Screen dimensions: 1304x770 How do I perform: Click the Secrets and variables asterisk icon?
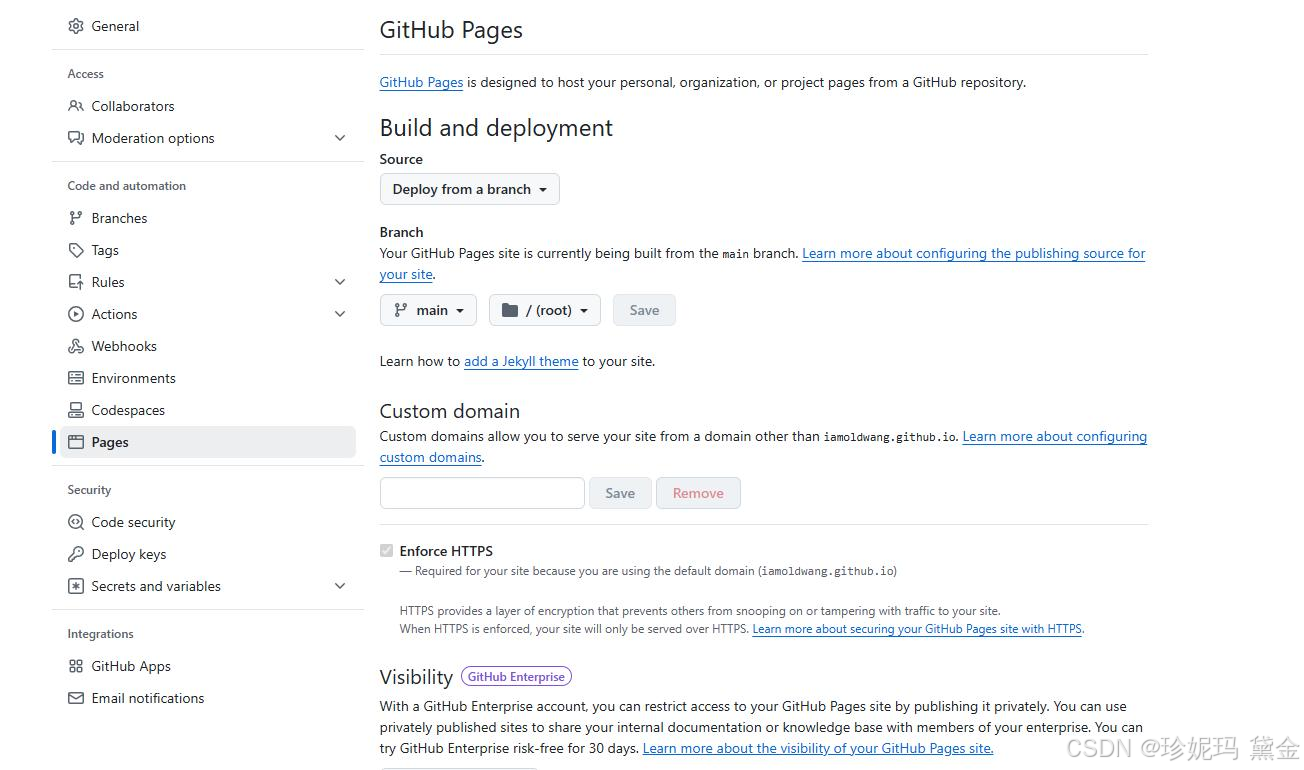point(76,586)
